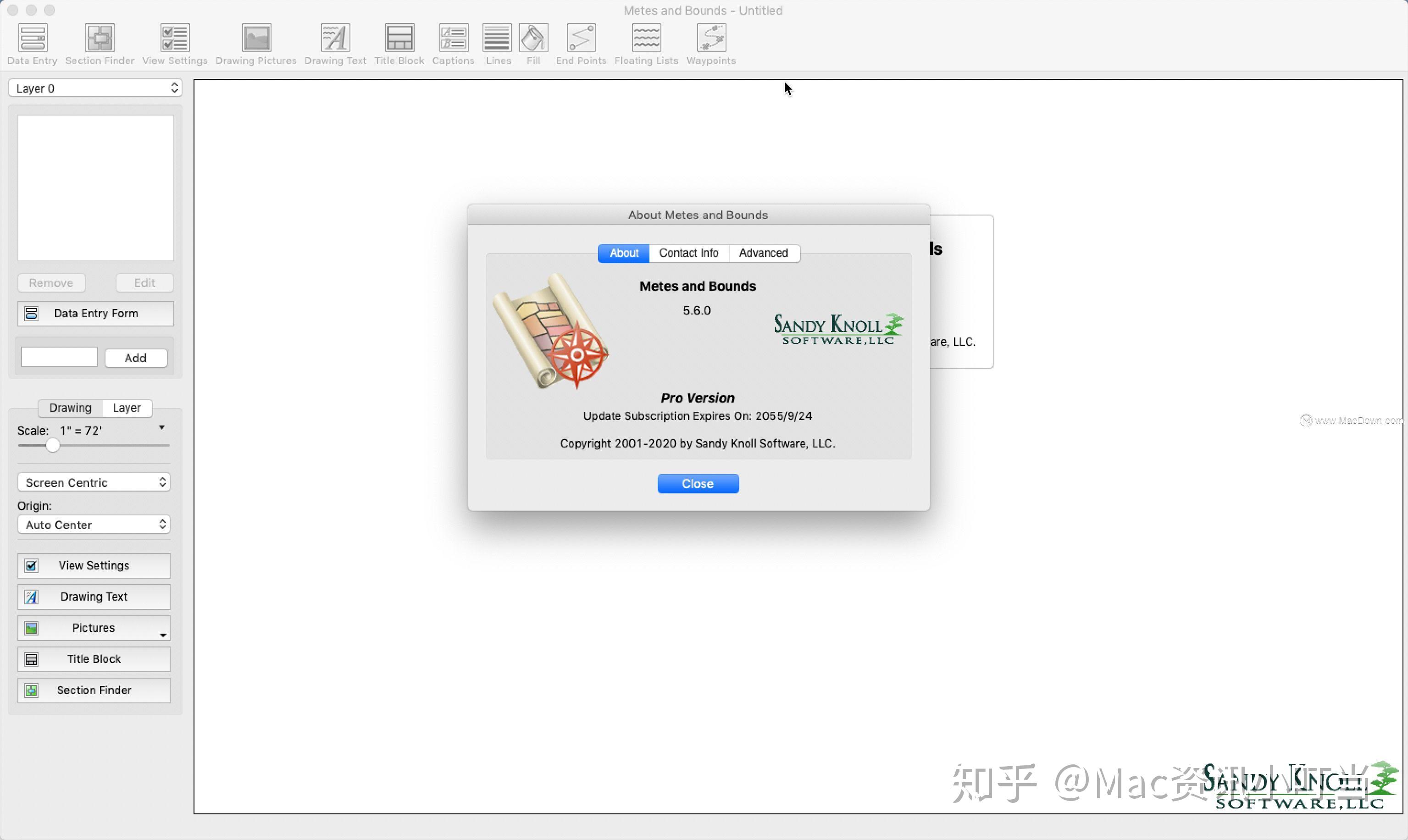Open Drawing Text sidebar button
Image resolution: width=1408 pixels, height=840 pixels.
94,597
